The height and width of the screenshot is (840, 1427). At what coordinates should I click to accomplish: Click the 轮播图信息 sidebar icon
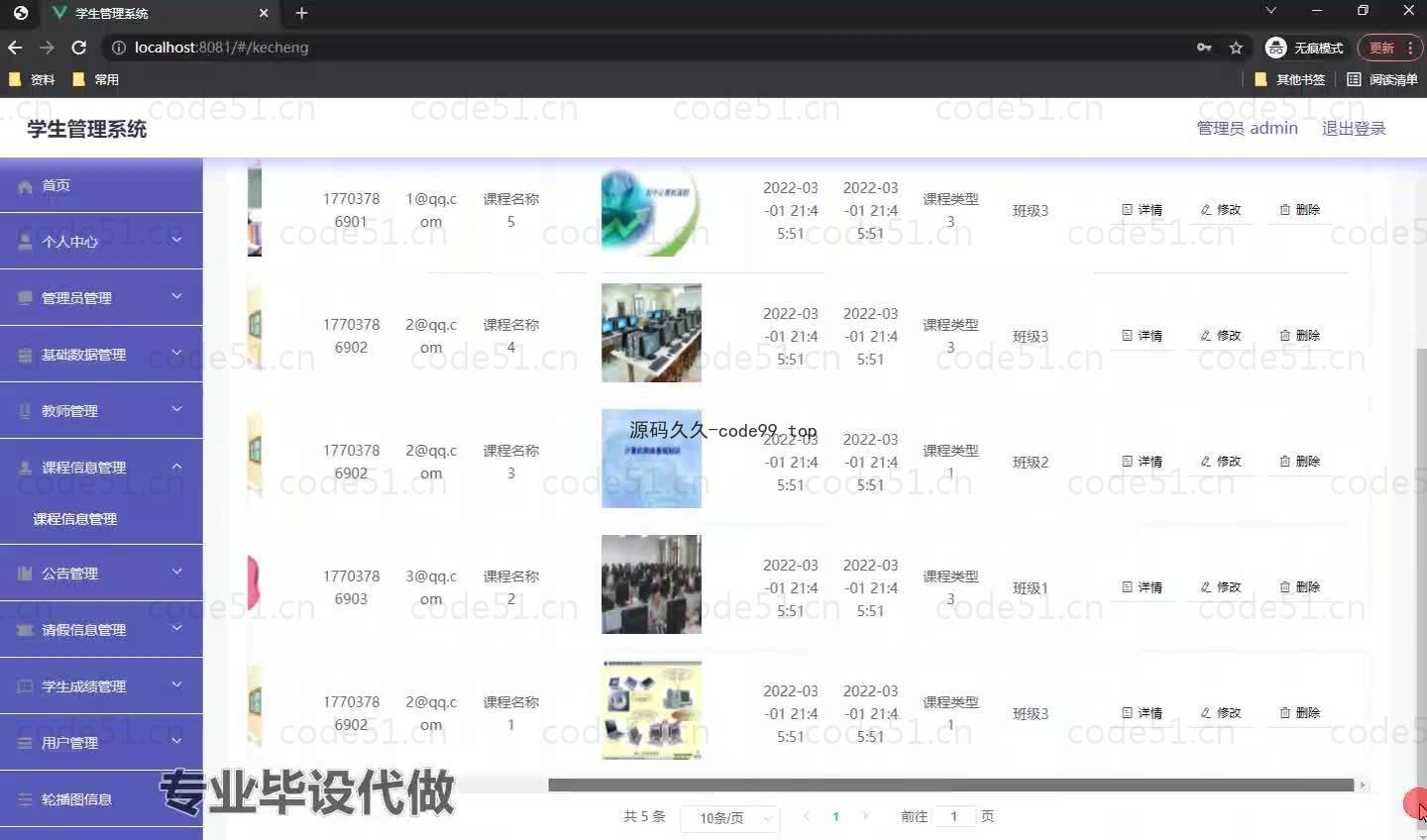tap(25, 799)
